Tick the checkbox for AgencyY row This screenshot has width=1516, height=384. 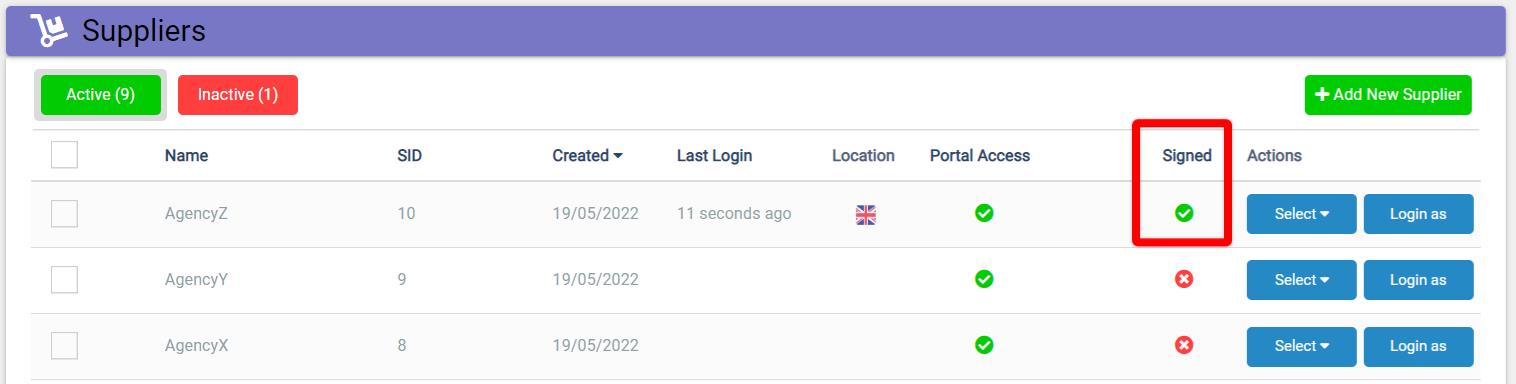point(64,280)
